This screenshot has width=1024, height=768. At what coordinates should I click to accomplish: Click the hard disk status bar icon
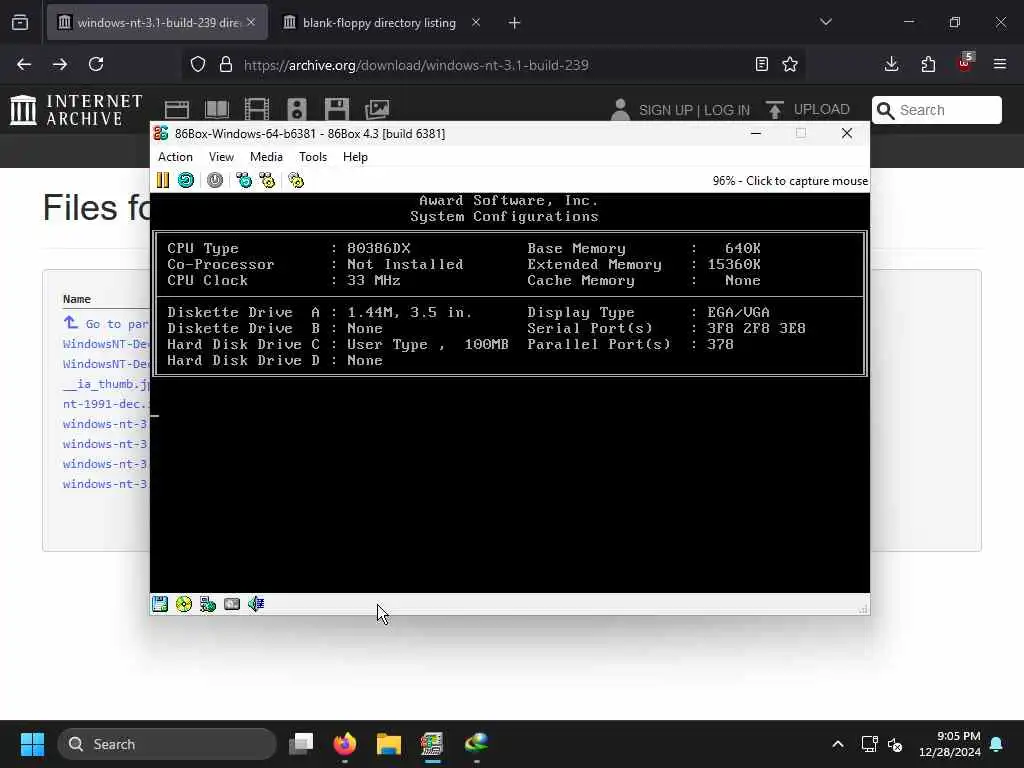[232, 604]
